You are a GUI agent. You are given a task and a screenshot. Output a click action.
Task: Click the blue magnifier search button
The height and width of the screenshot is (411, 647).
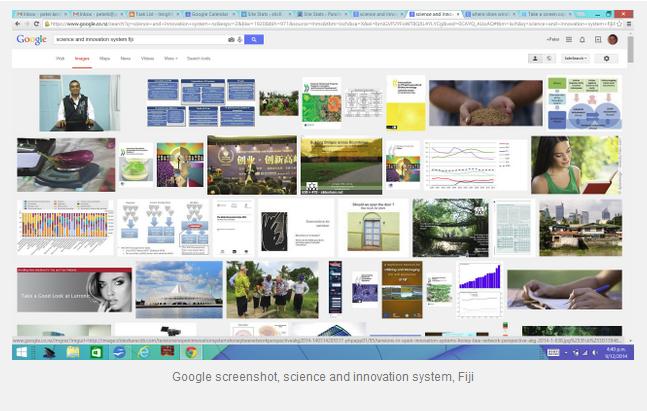point(254,39)
